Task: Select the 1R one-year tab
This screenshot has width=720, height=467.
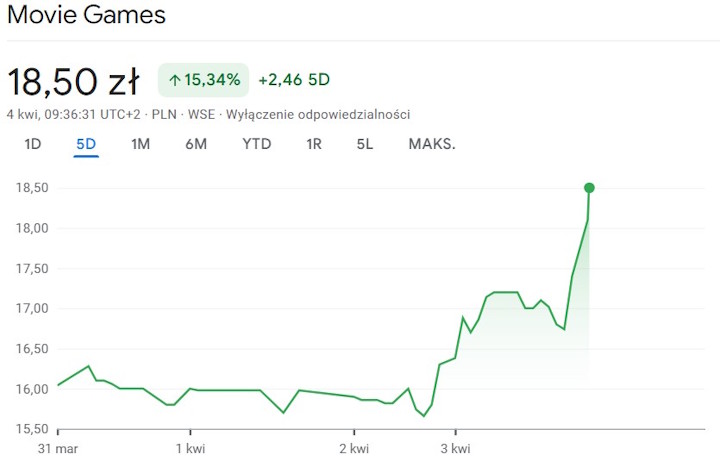Action: (314, 144)
